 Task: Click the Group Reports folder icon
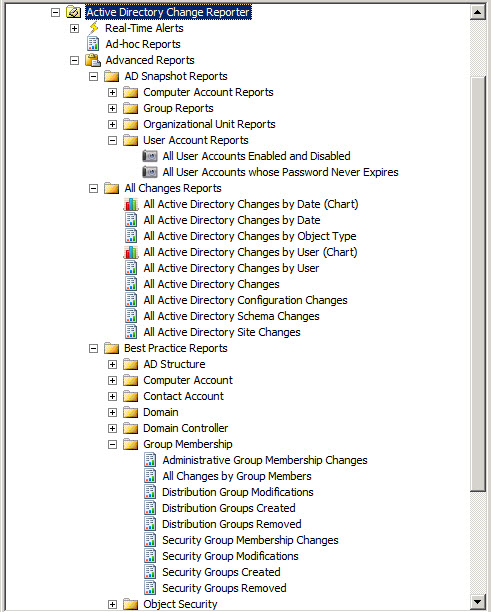coord(131,108)
